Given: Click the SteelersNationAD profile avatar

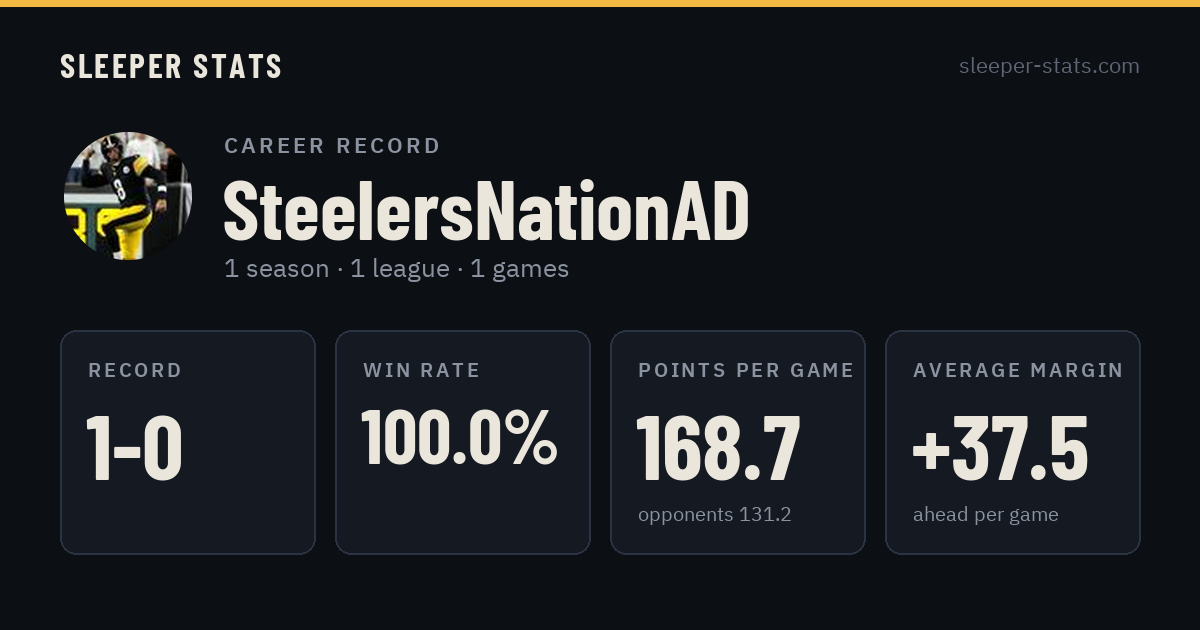Looking at the screenshot, I should pyautogui.click(x=128, y=196).
